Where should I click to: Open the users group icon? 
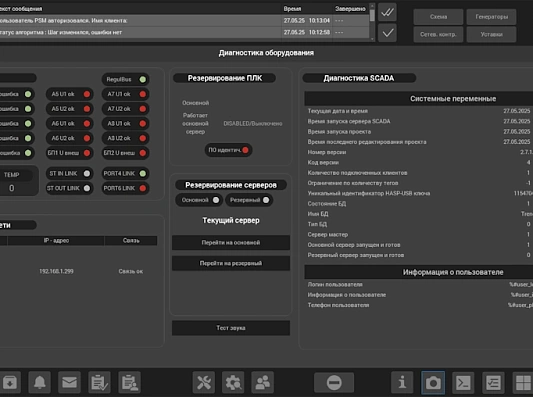[x=262, y=382]
